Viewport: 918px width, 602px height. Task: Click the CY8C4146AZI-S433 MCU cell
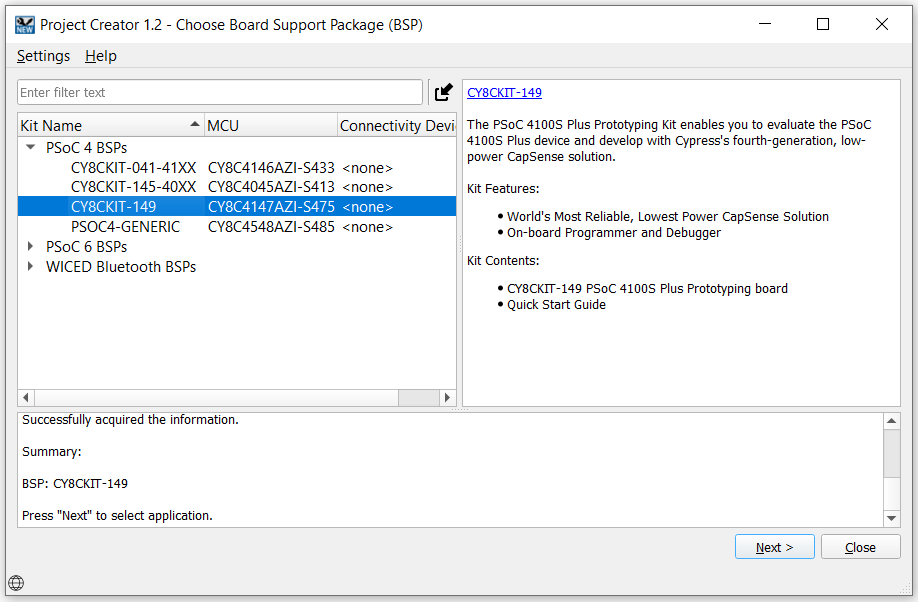(271, 168)
